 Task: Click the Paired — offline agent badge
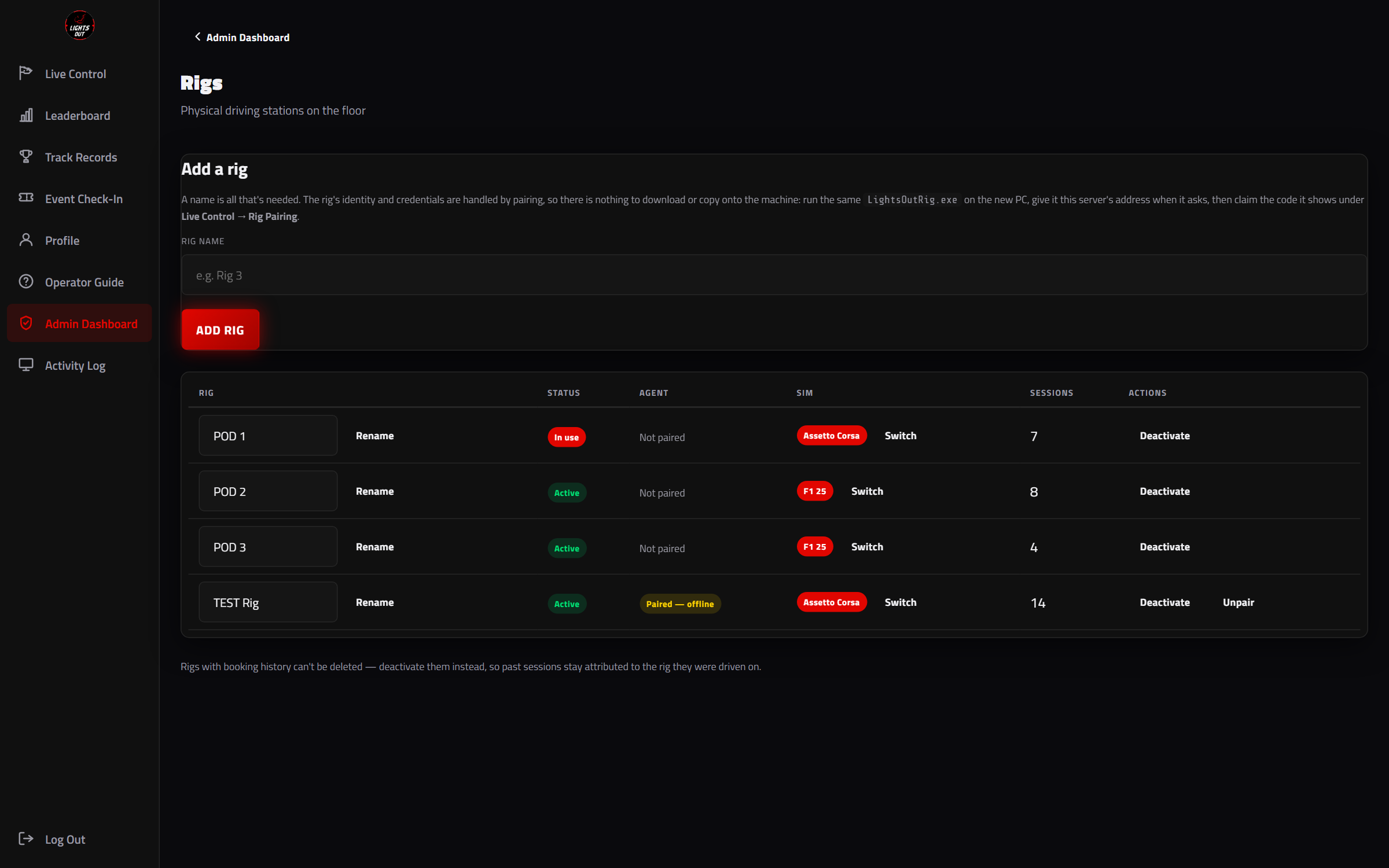click(680, 604)
